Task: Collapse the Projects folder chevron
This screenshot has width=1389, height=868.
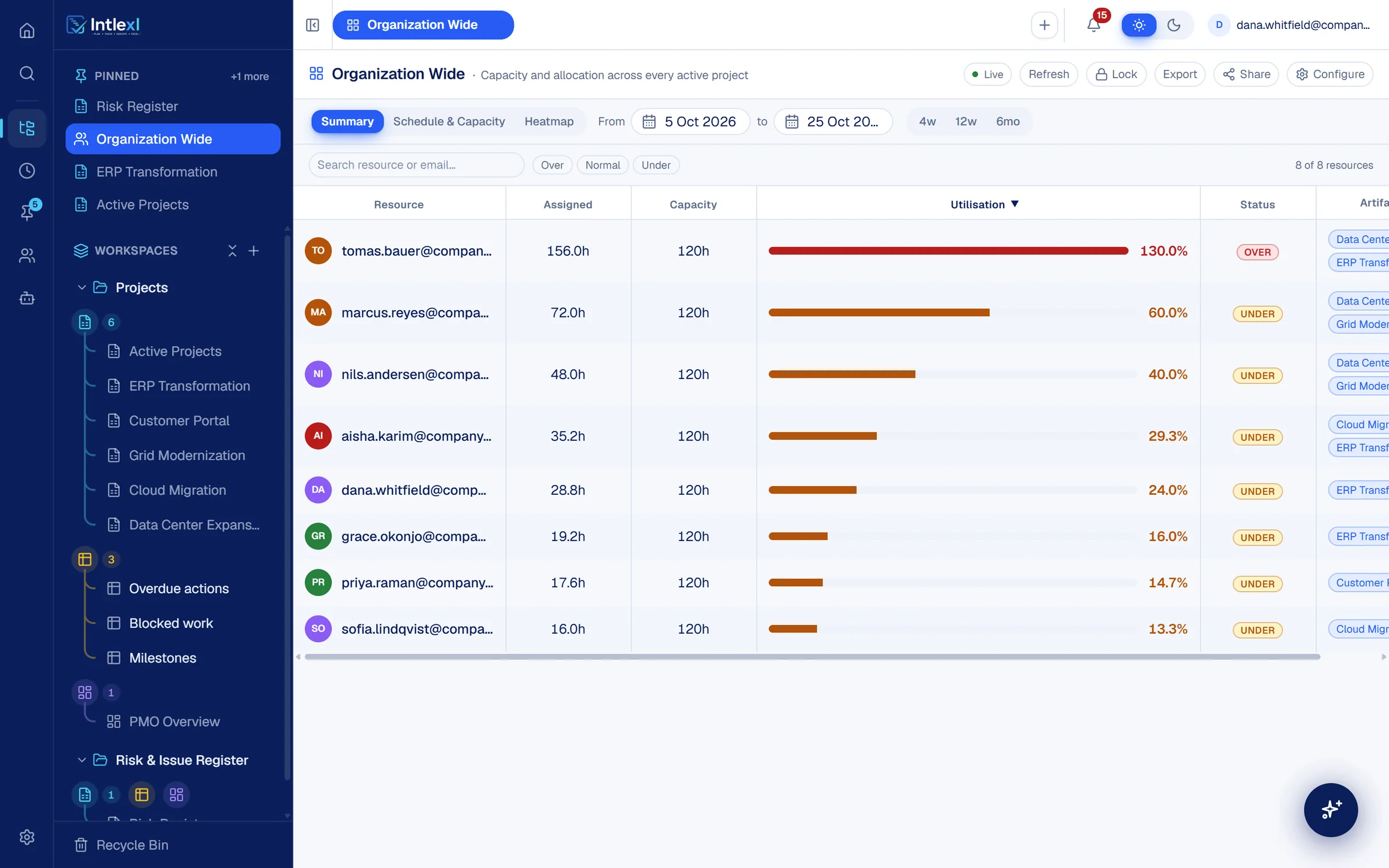Action: 82,288
